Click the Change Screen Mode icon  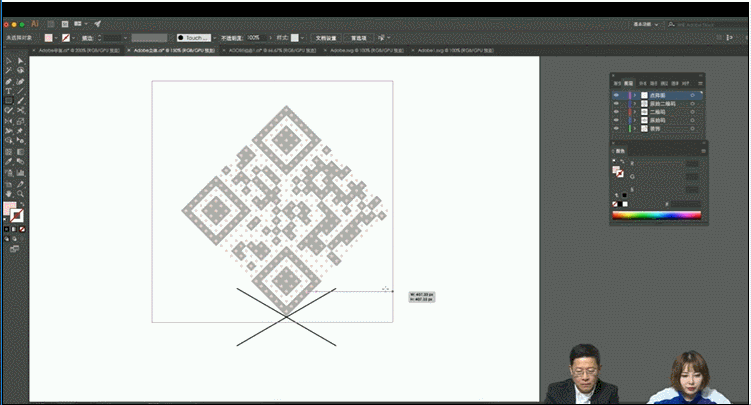(x=14, y=249)
